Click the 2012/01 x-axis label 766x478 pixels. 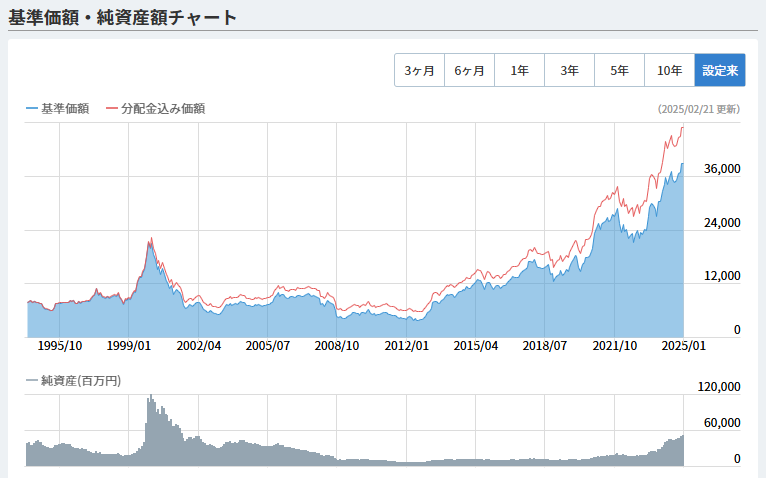point(406,346)
